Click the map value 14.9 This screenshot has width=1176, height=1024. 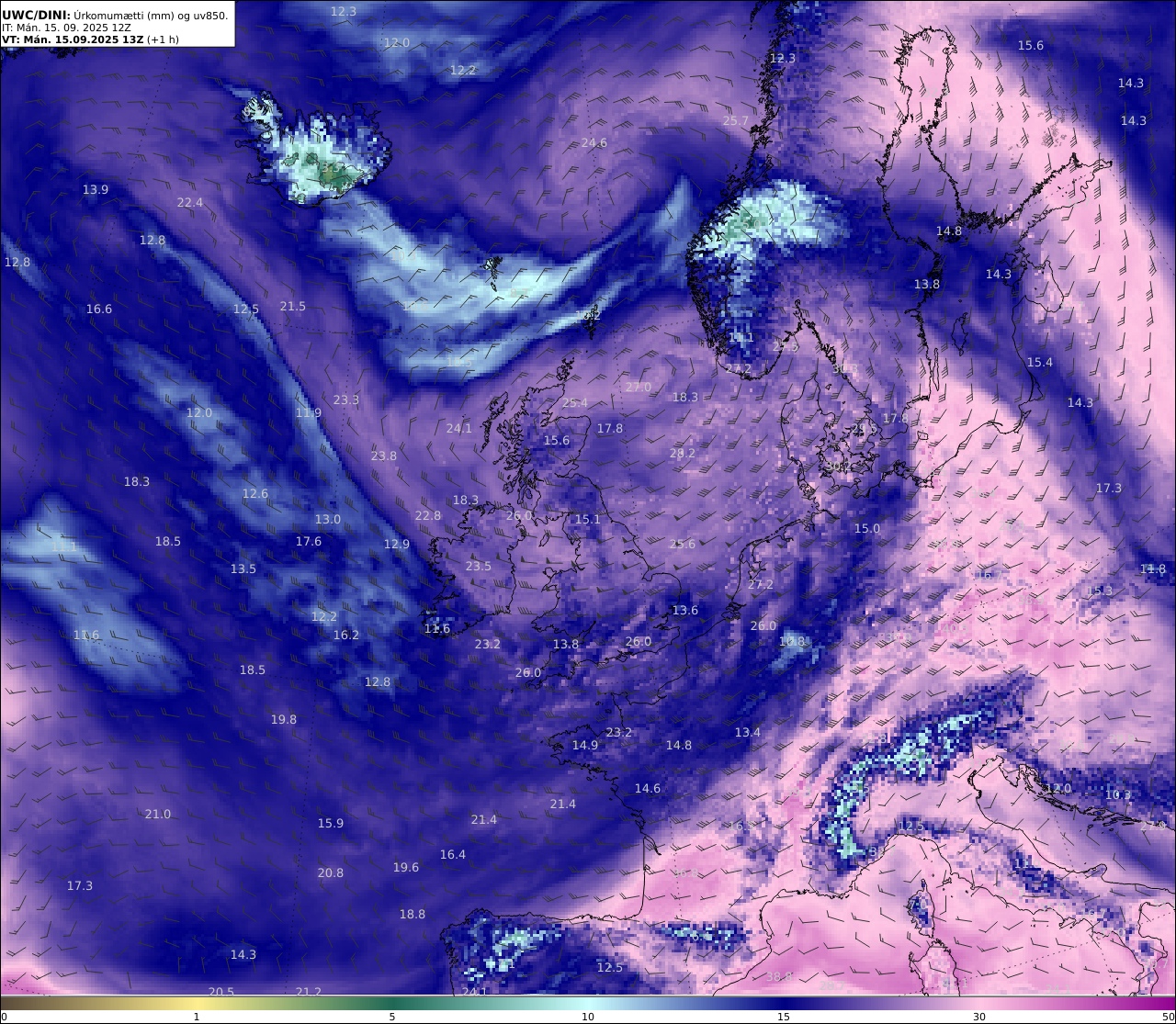(x=585, y=745)
